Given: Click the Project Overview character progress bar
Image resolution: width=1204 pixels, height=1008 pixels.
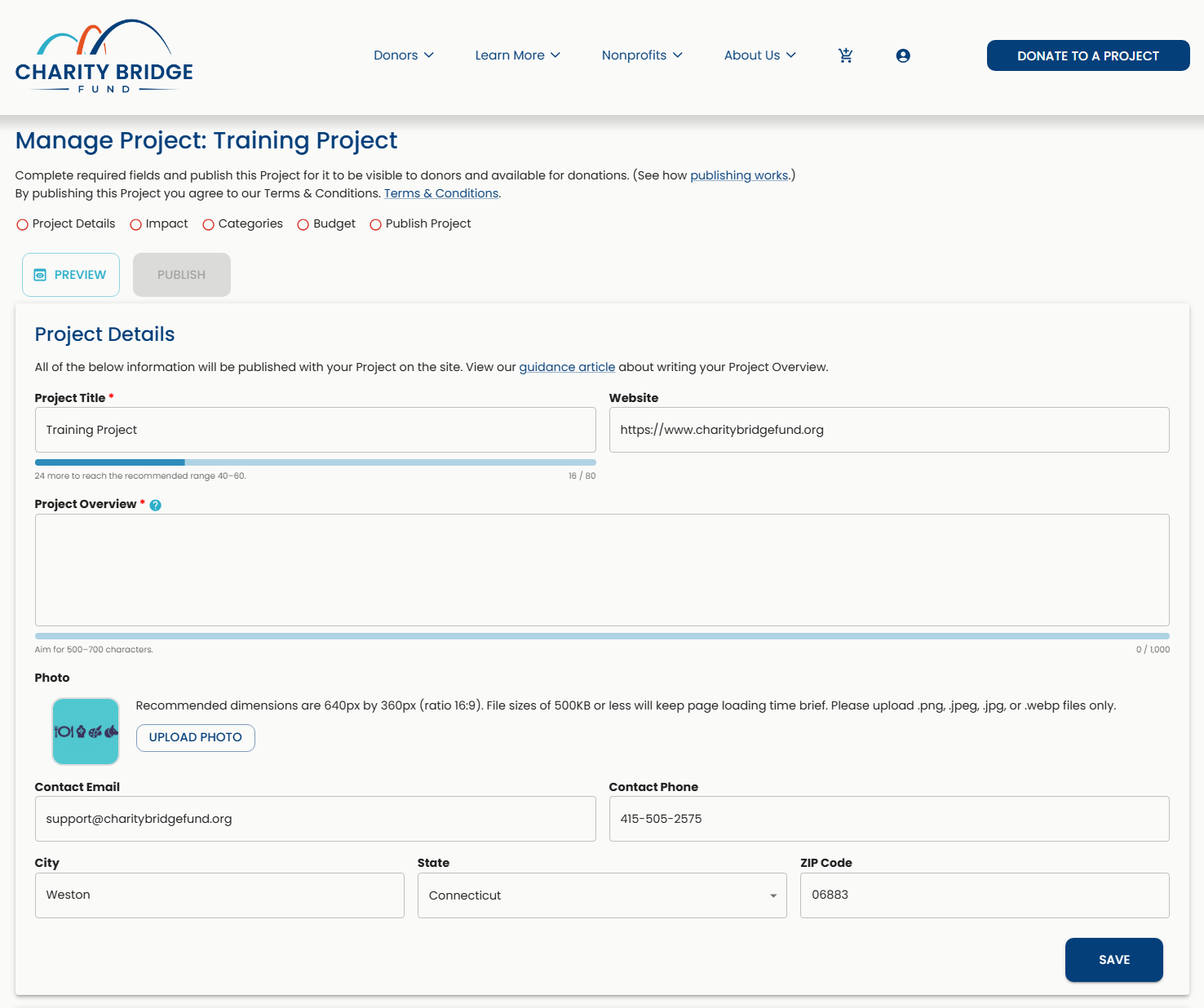Looking at the screenshot, I should (602, 636).
